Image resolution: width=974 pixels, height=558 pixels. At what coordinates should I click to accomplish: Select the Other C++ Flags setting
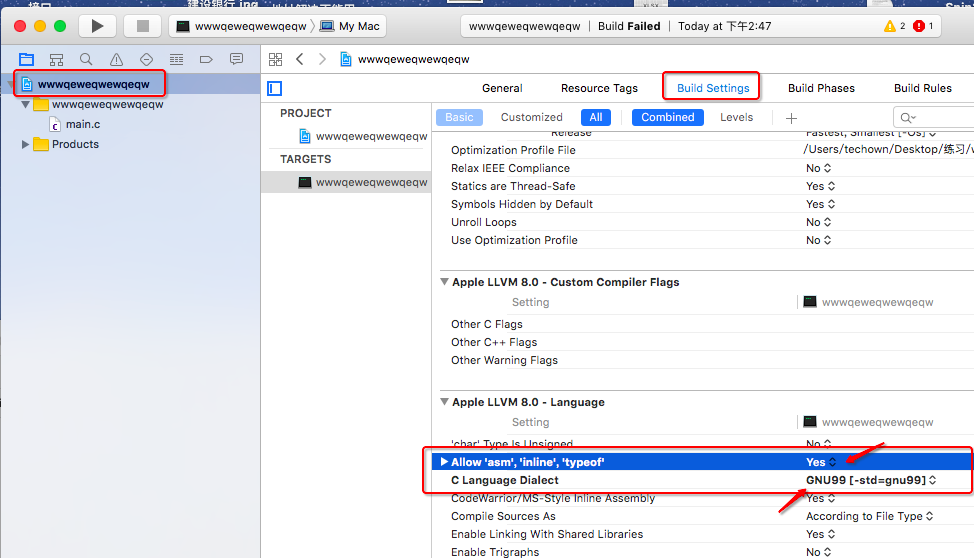click(494, 342)
